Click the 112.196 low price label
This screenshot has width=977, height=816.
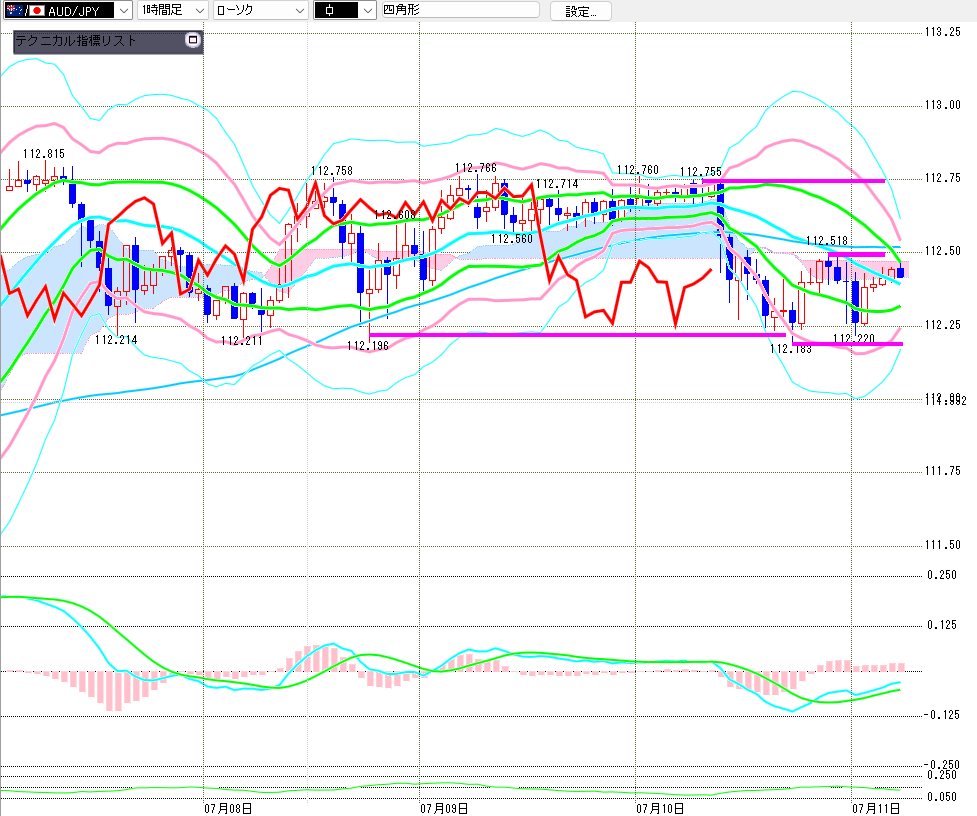tap(368, 346)
